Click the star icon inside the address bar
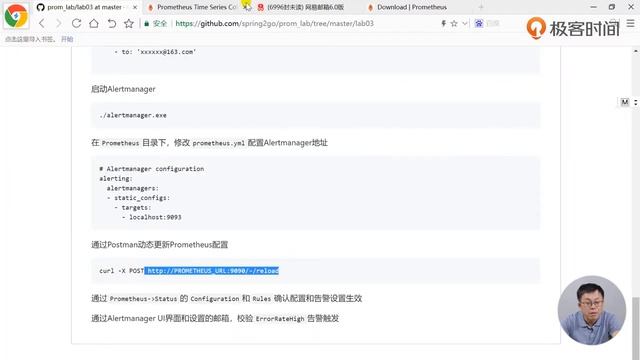 click(x=454, y=24)
